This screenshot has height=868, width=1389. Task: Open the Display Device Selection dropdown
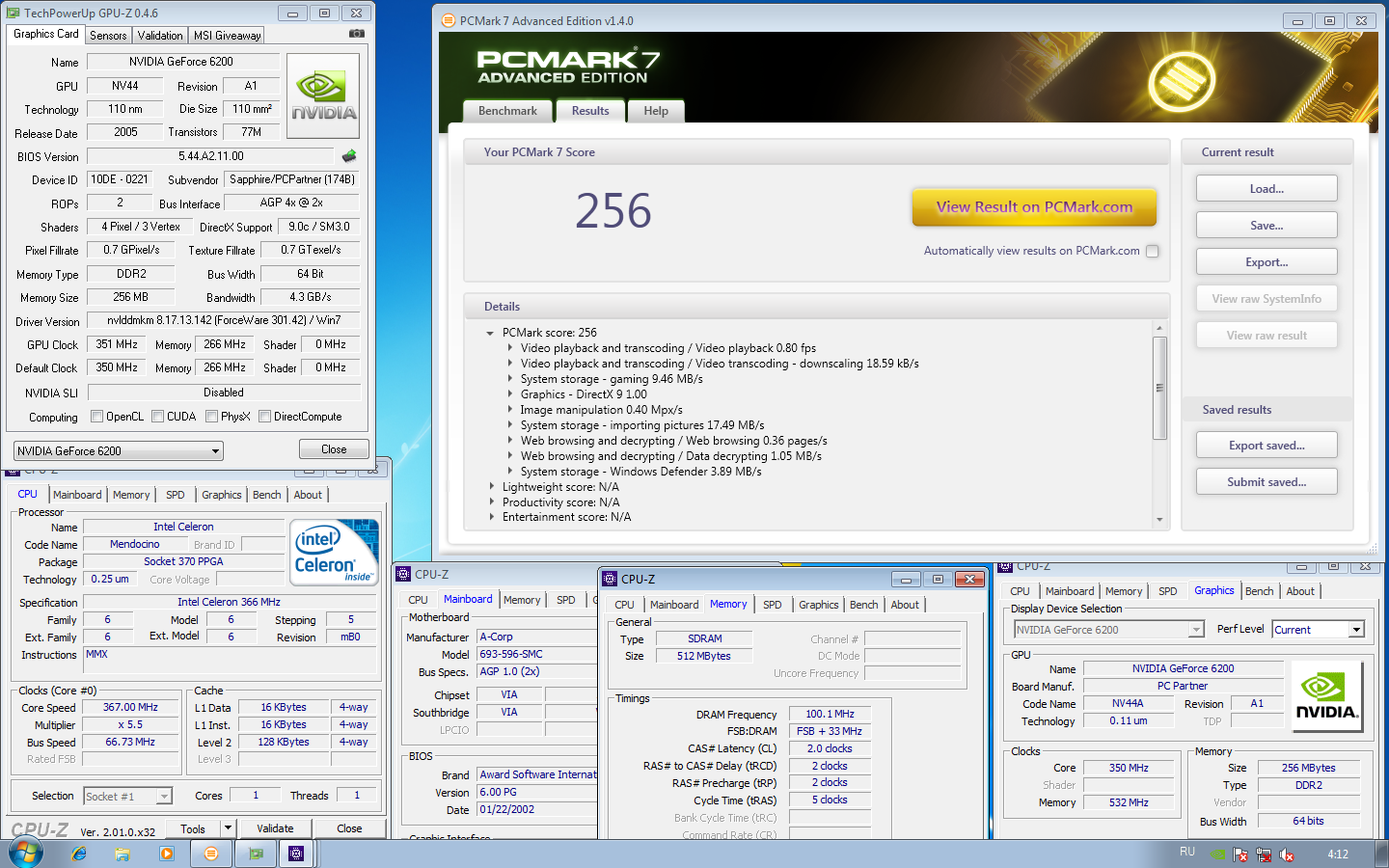click(1108, 630)
